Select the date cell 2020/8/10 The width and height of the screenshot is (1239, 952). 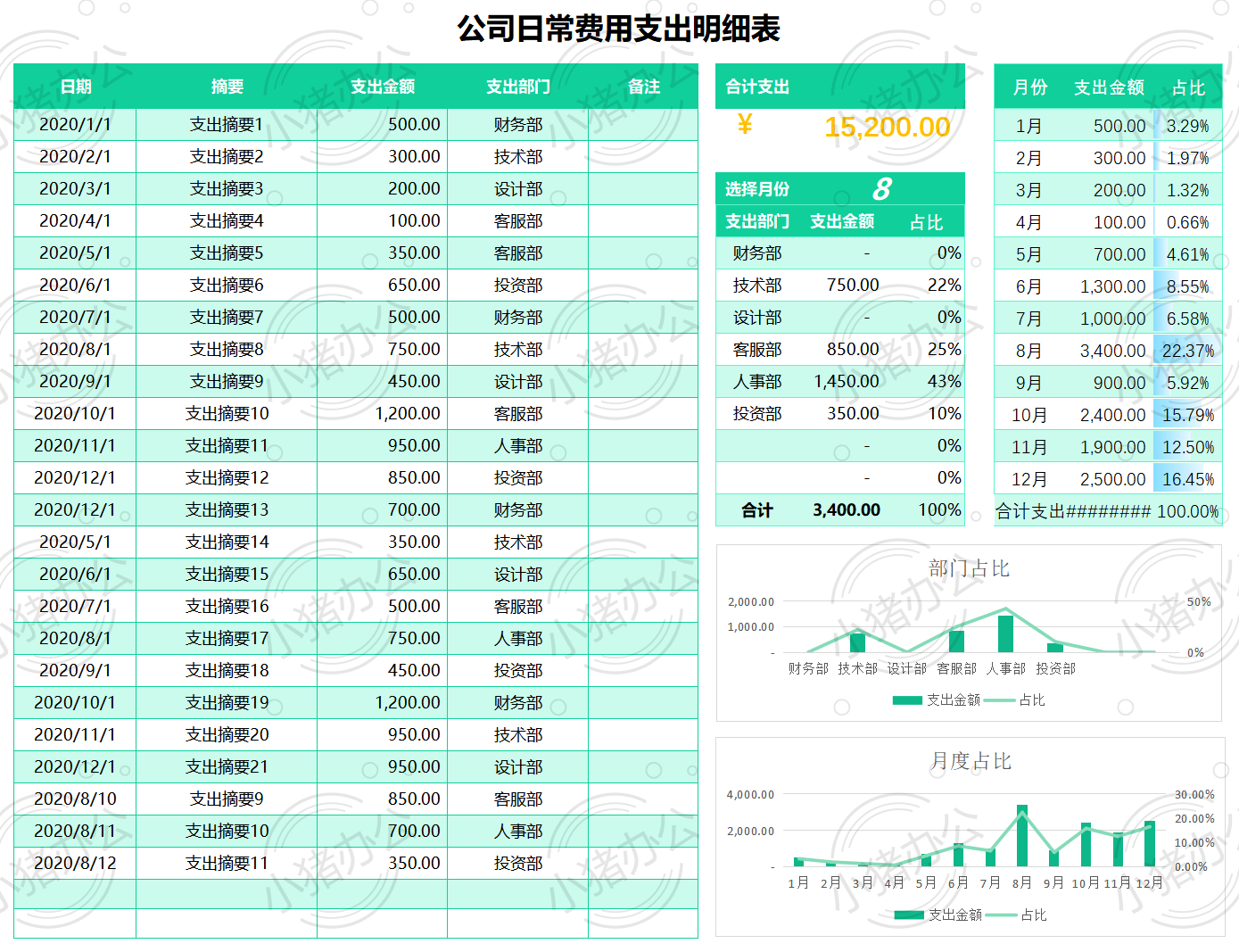[75, 799]
